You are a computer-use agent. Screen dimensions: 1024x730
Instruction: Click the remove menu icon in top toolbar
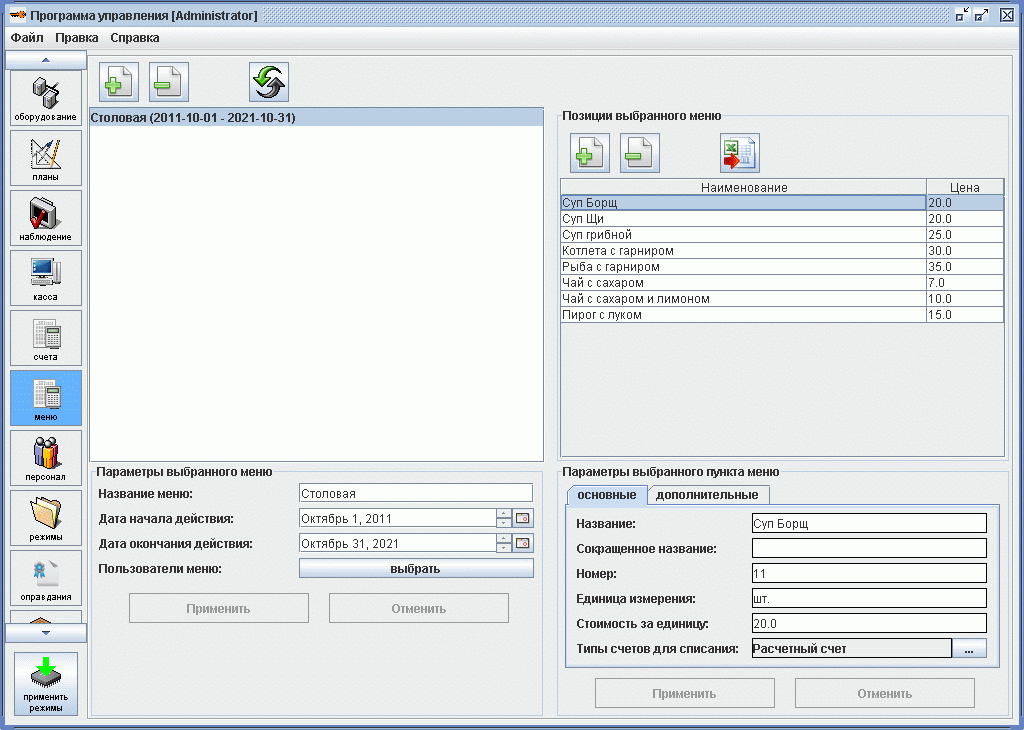point(169,82)
